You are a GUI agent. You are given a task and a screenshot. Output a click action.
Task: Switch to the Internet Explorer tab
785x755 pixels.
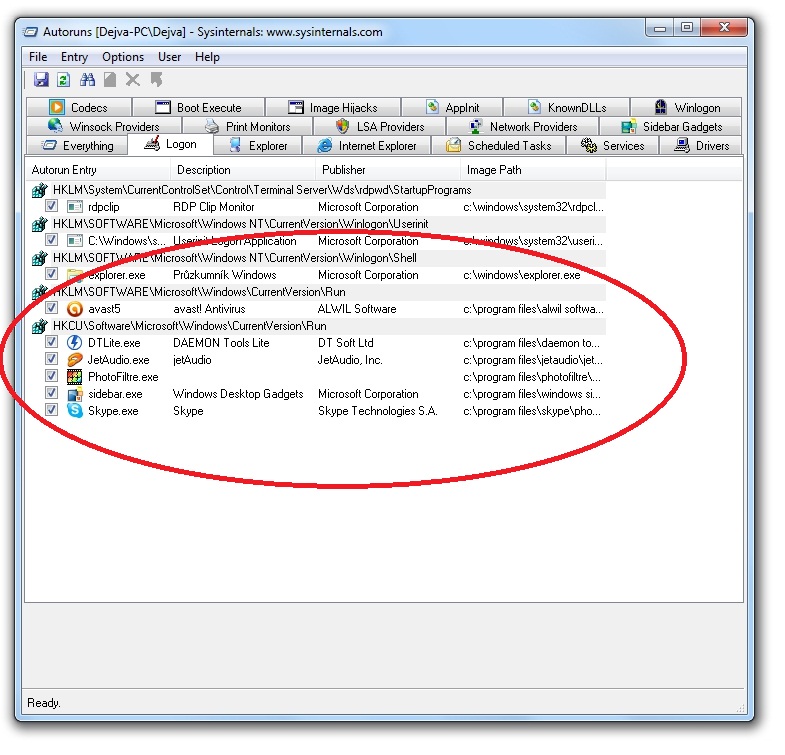pyautogui.click(x=367, y=146)
